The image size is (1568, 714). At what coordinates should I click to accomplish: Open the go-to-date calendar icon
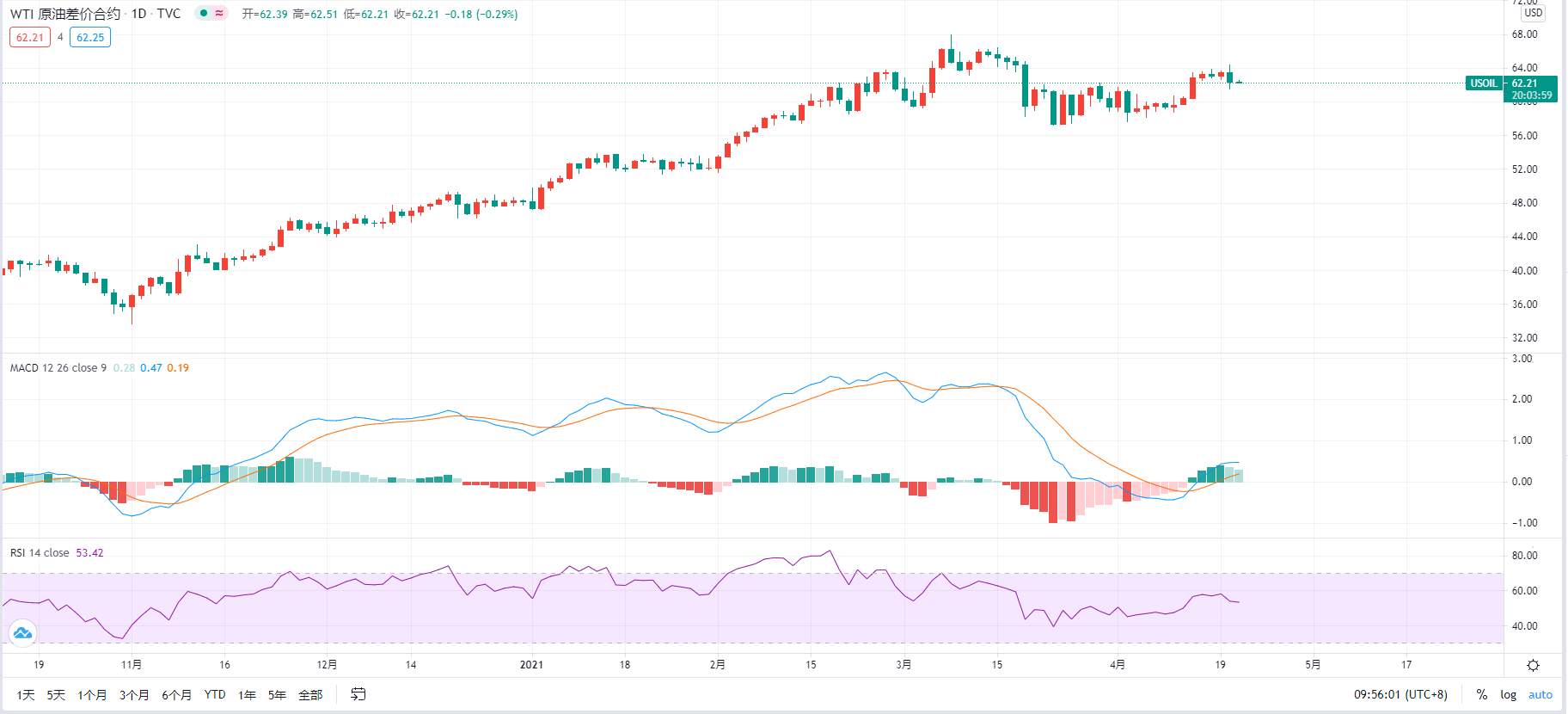coord(358,694)
